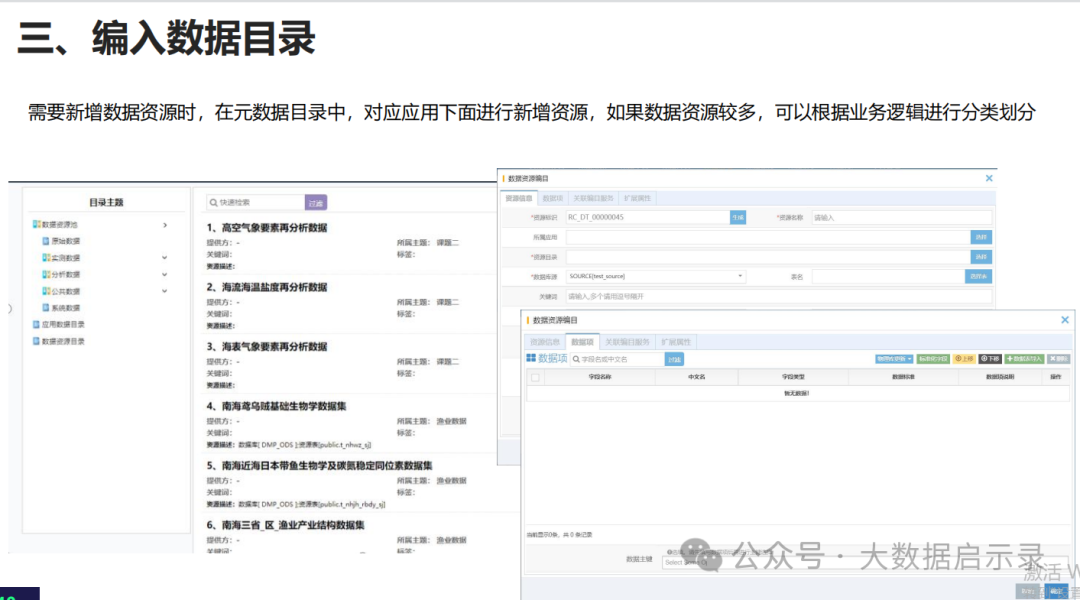Click the grid icon beside 数据项 heading
1080x600 pixels.
coord(531,358)
